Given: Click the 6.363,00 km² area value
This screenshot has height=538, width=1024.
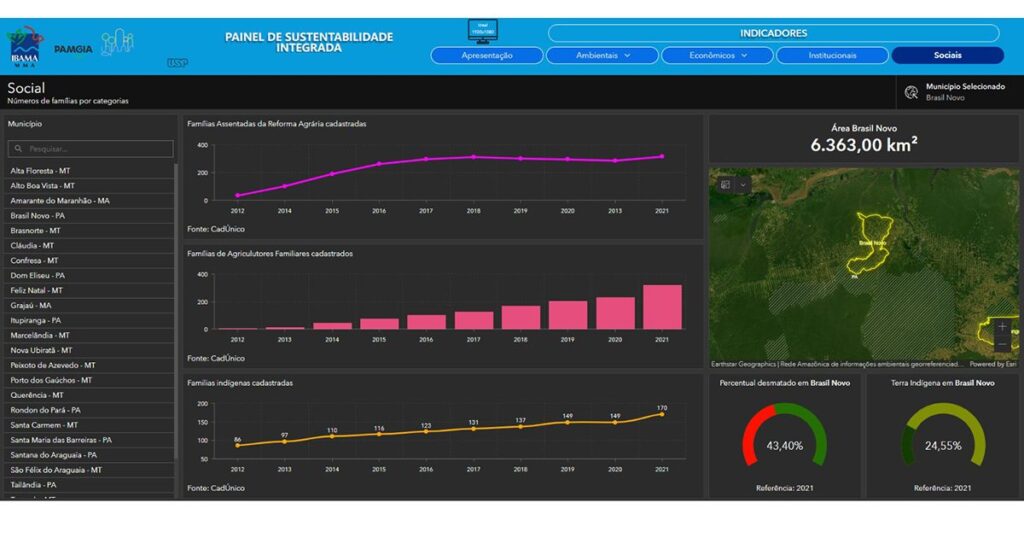Looking at the screenshot, I should (863, 145).
